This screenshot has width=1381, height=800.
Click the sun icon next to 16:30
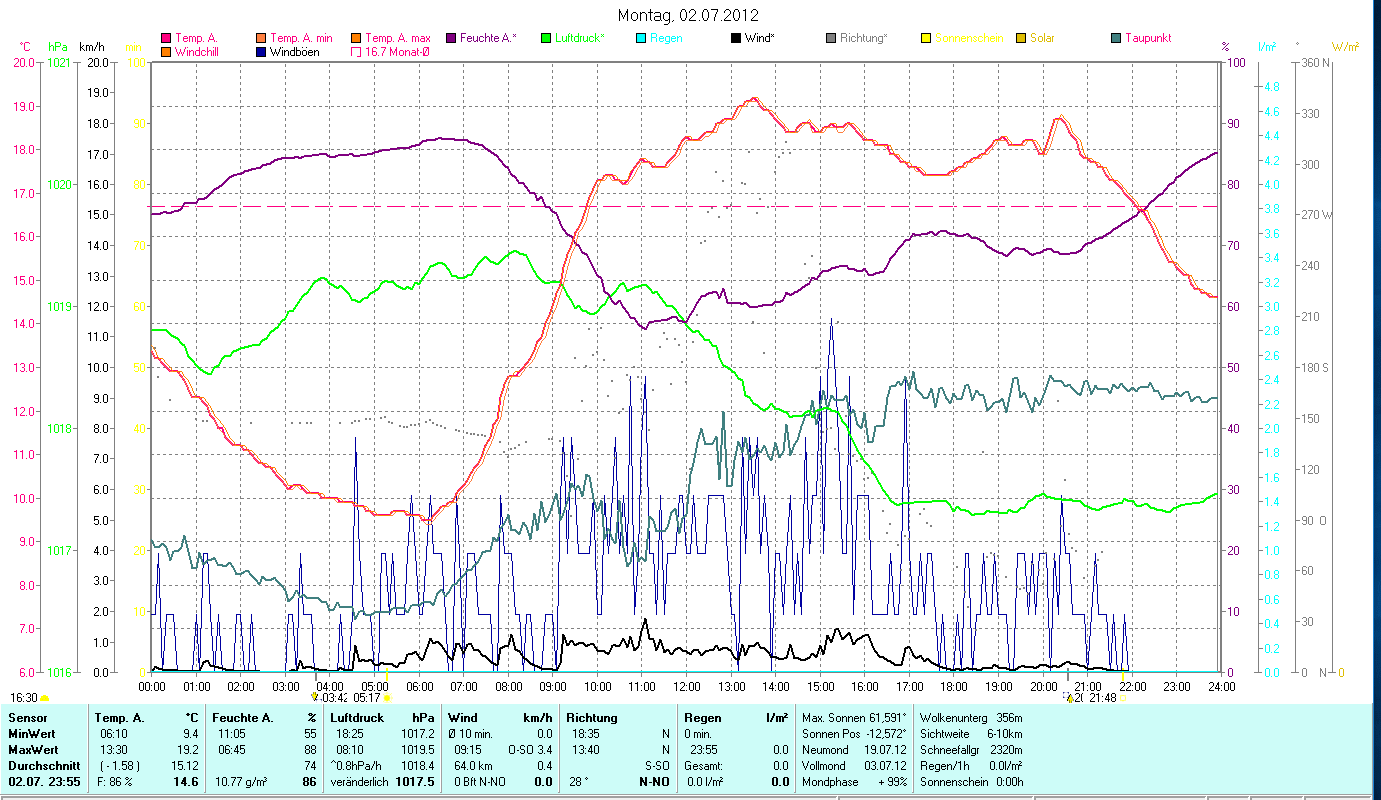click(x=44, y=698)
